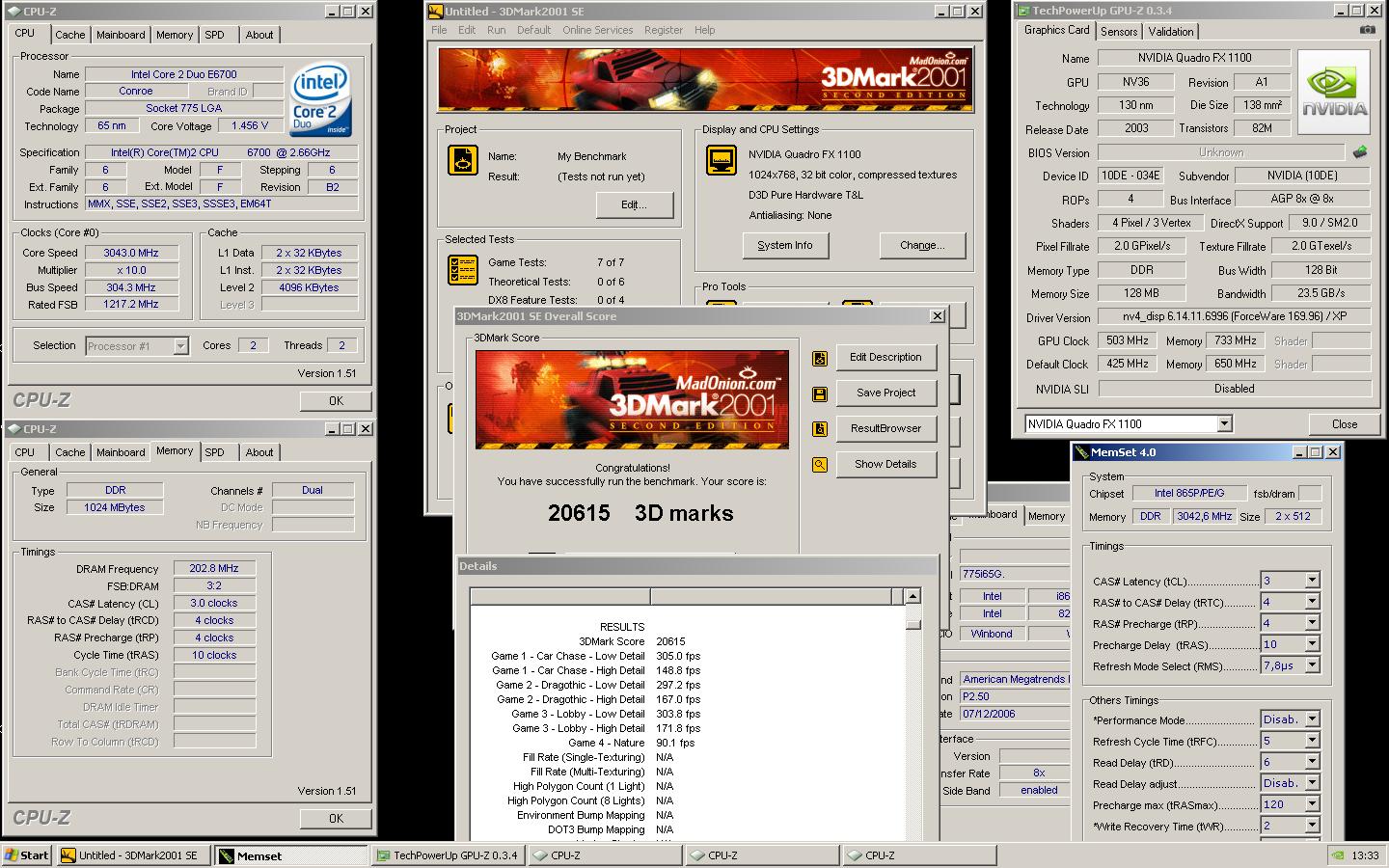1389x868 pixels.
Task: Open Precharge Delay (tRAS) dropdown in MemSet
Action: [x=1312, y=644]
